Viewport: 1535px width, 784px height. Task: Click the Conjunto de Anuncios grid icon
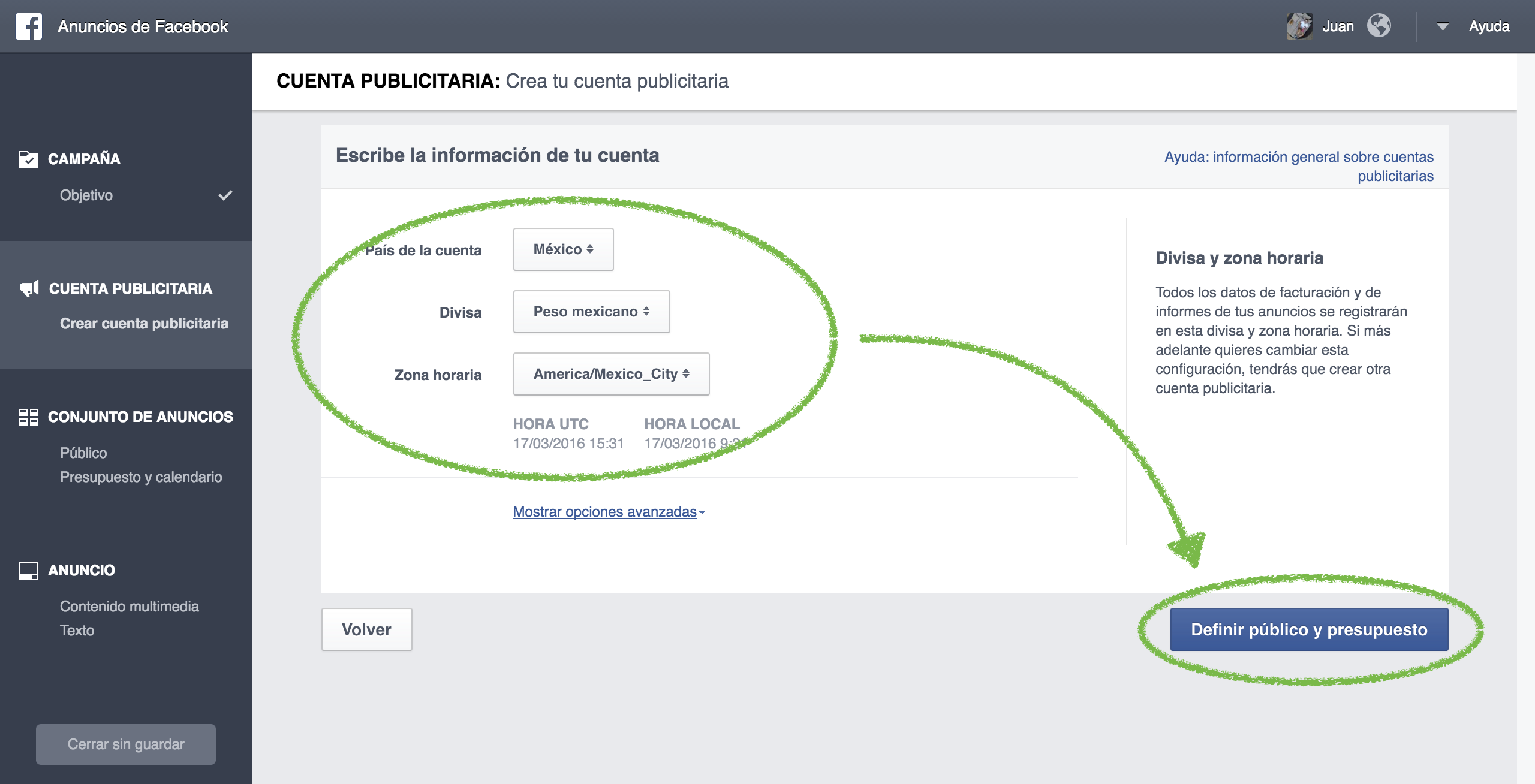pos(29,417)
